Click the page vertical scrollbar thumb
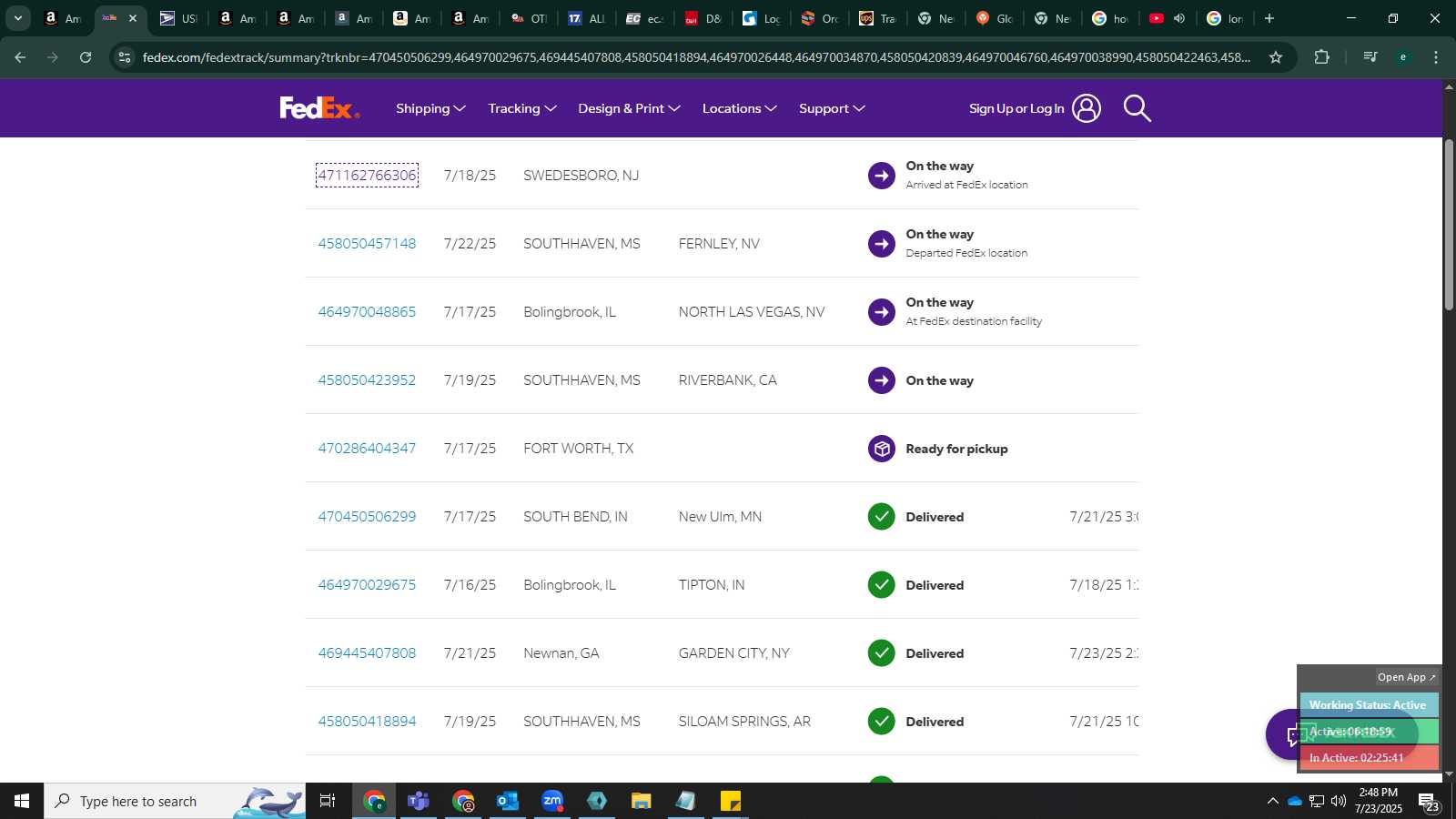 pyautogui.click(x=1449, y=224)
